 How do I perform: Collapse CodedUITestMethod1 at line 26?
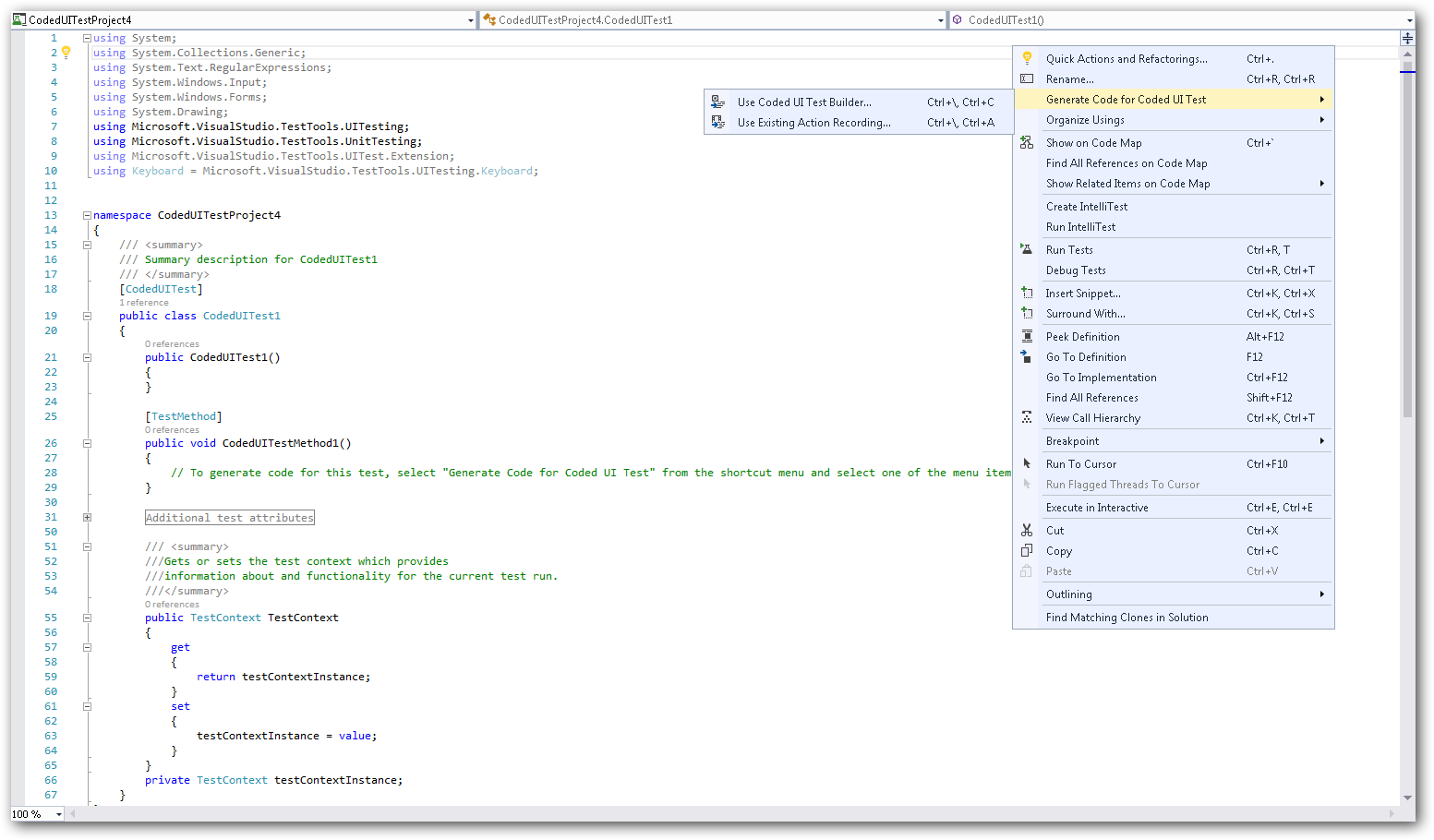click(87, 443)
